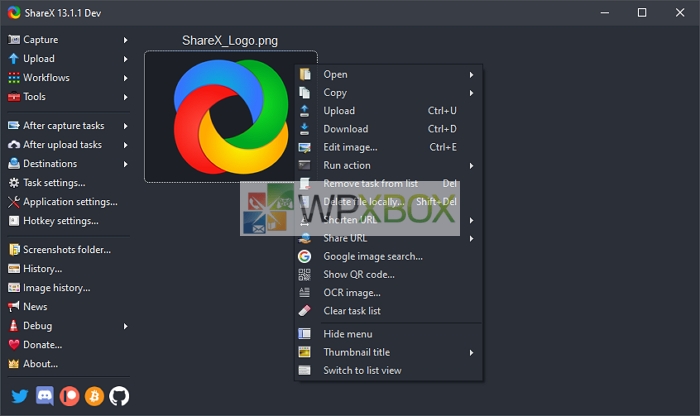Click the Capture camera icon
The height and width of the screenshot is (416, 700).
click(14, 40)
